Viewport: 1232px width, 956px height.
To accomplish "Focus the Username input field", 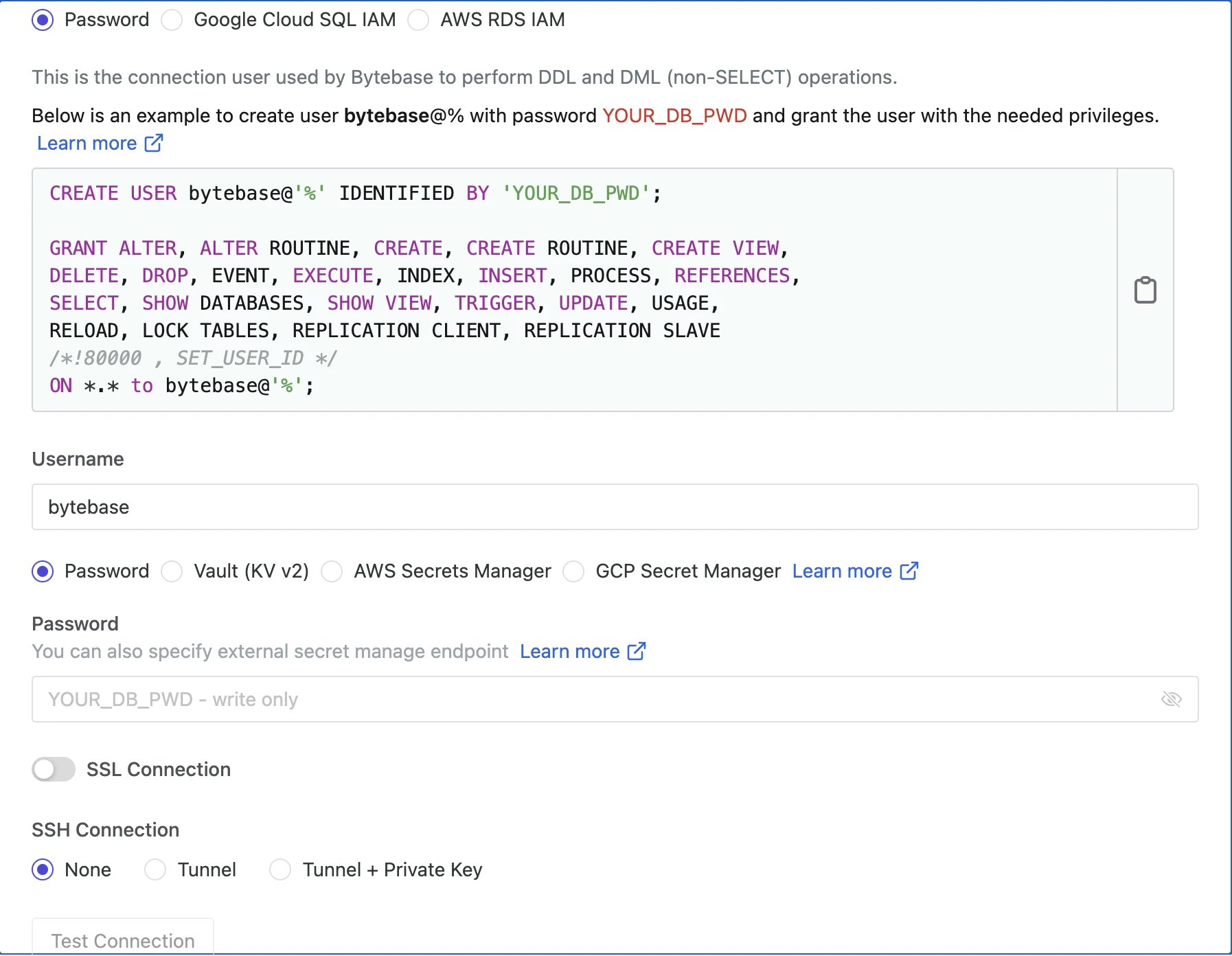I will pos(615,507).
